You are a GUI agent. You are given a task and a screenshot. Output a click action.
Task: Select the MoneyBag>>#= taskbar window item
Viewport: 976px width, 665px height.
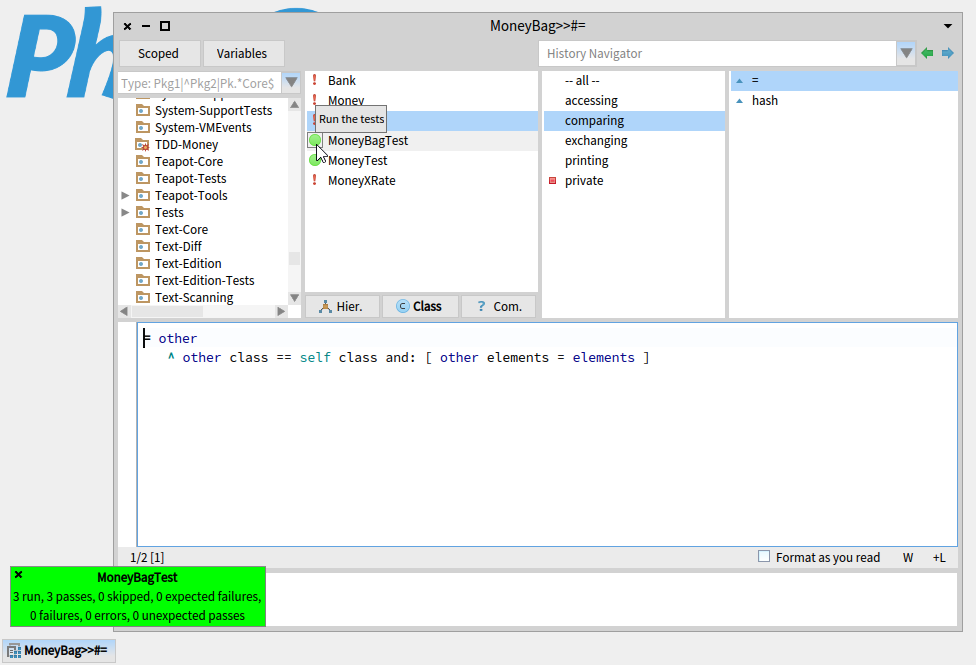click(x=59, y=651)
